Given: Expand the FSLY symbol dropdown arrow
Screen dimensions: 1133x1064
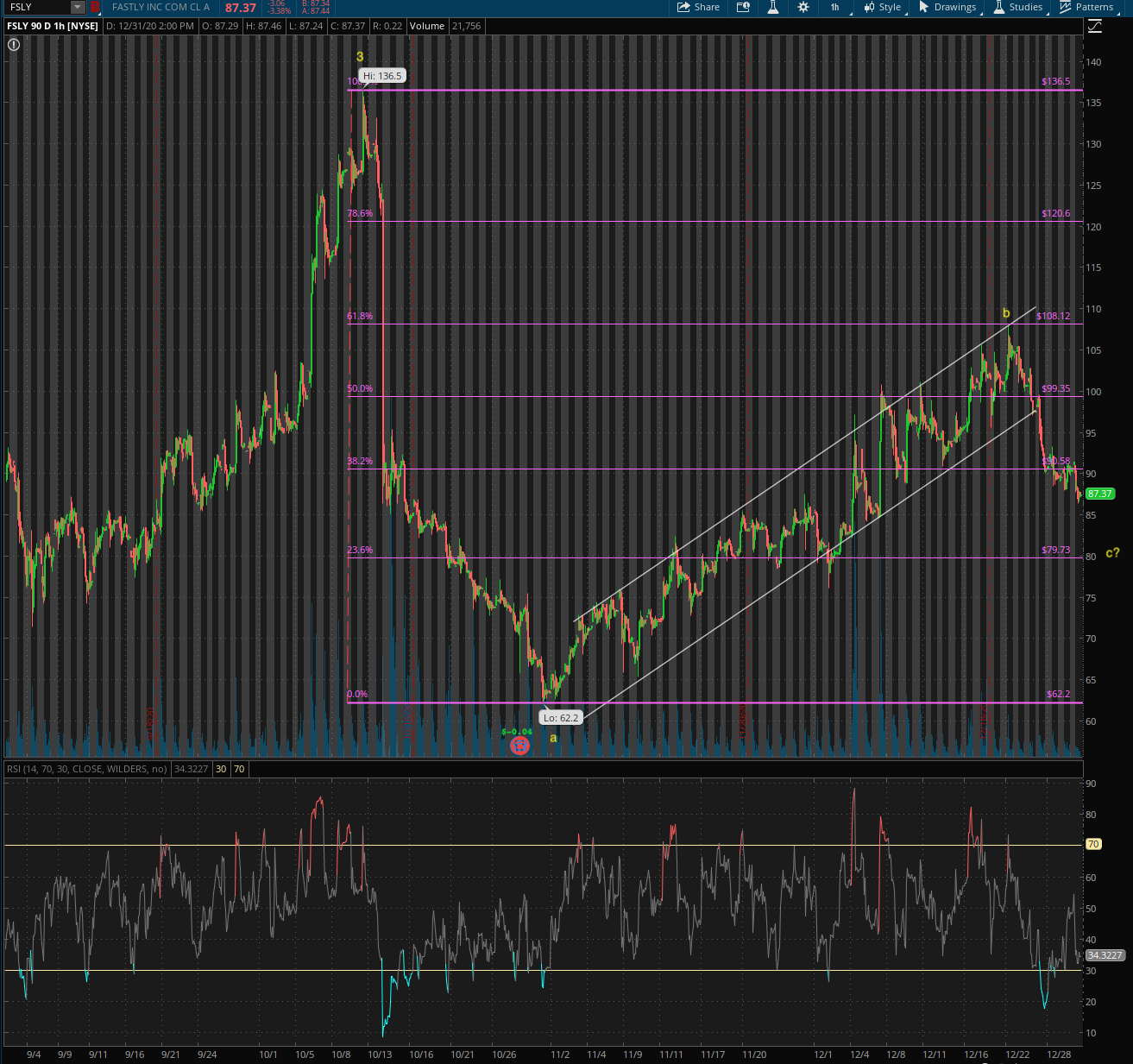Looking at the screenshot, I should tap(78, 7).
